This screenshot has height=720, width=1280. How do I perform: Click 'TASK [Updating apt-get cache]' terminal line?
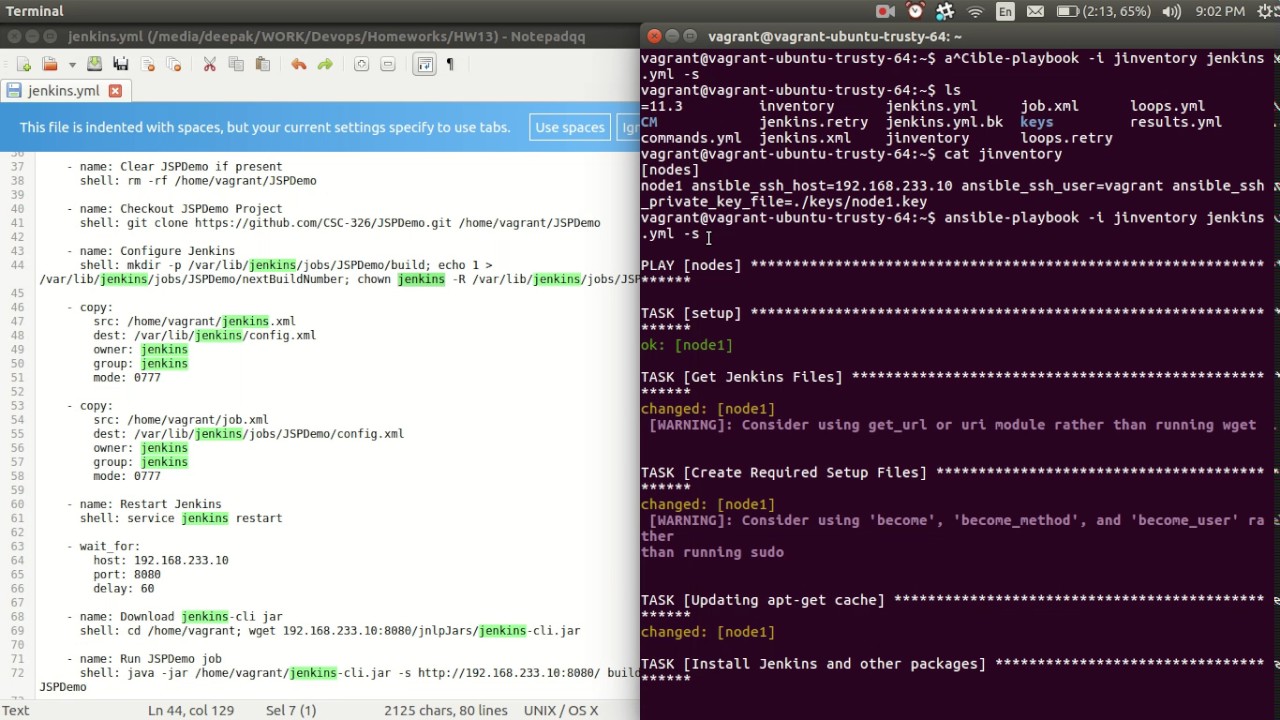click(x=763, y=600)
